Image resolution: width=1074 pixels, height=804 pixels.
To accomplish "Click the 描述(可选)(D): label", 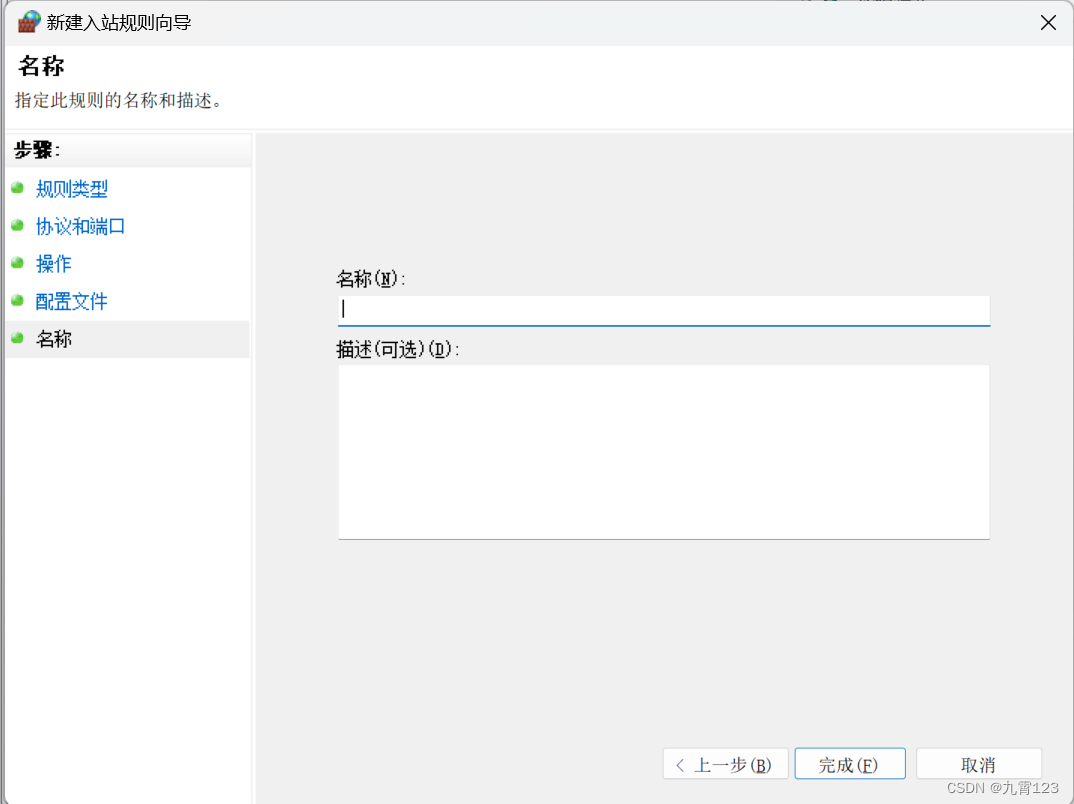I will [x=397, y=350].
